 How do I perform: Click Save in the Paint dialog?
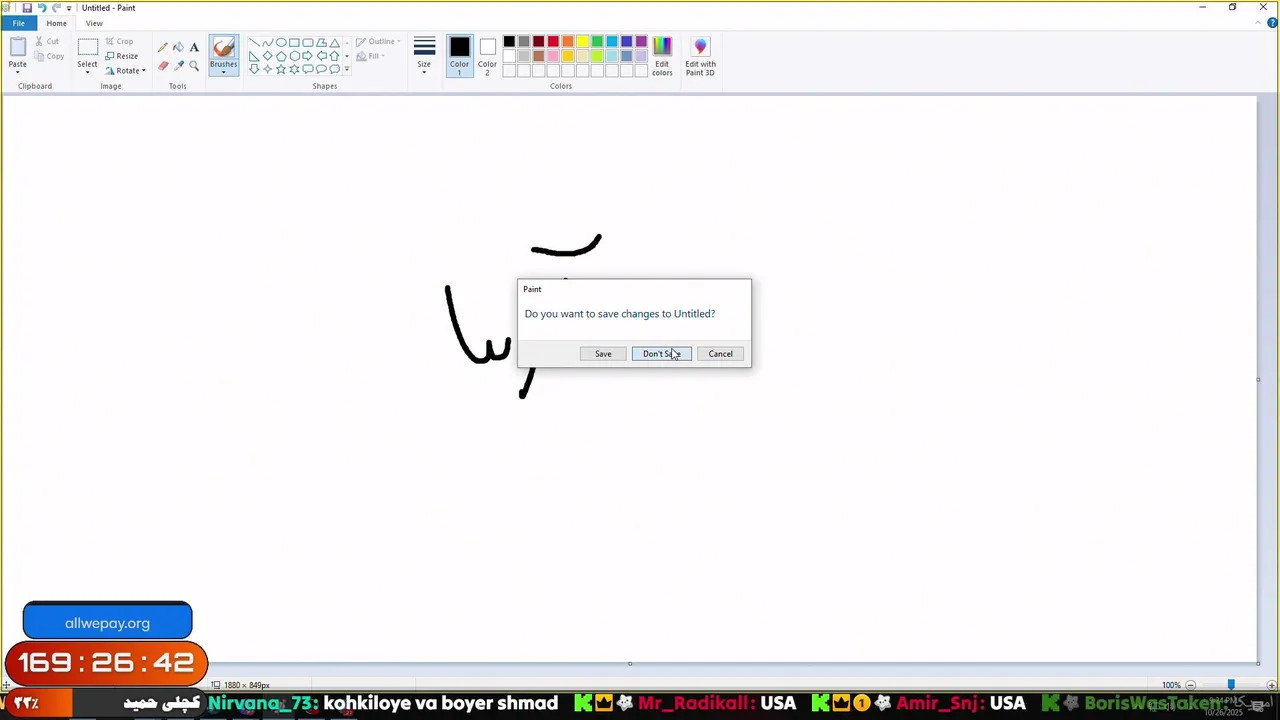[603, 354]
